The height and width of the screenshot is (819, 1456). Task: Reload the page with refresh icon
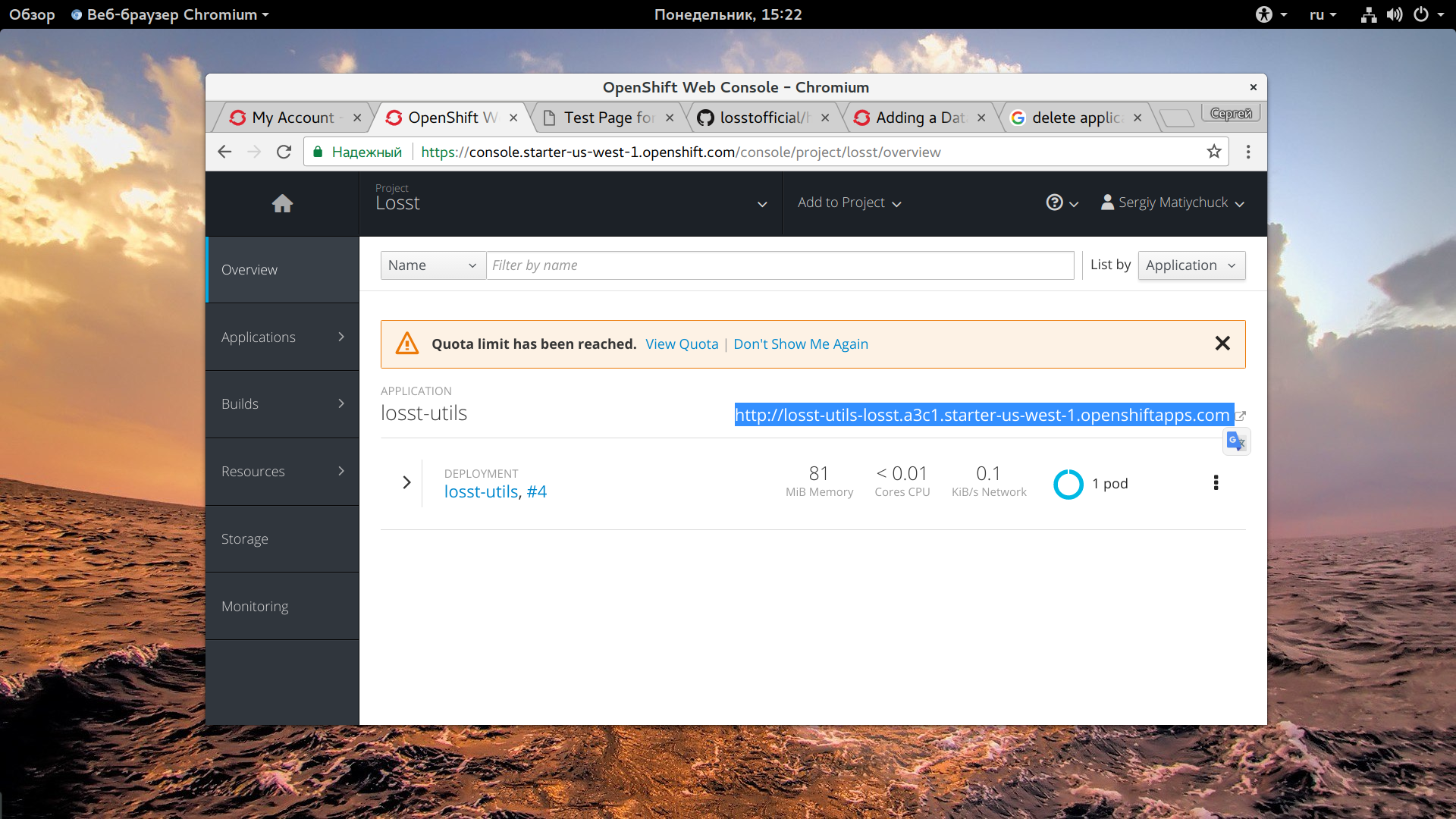(x=284, y=152)
